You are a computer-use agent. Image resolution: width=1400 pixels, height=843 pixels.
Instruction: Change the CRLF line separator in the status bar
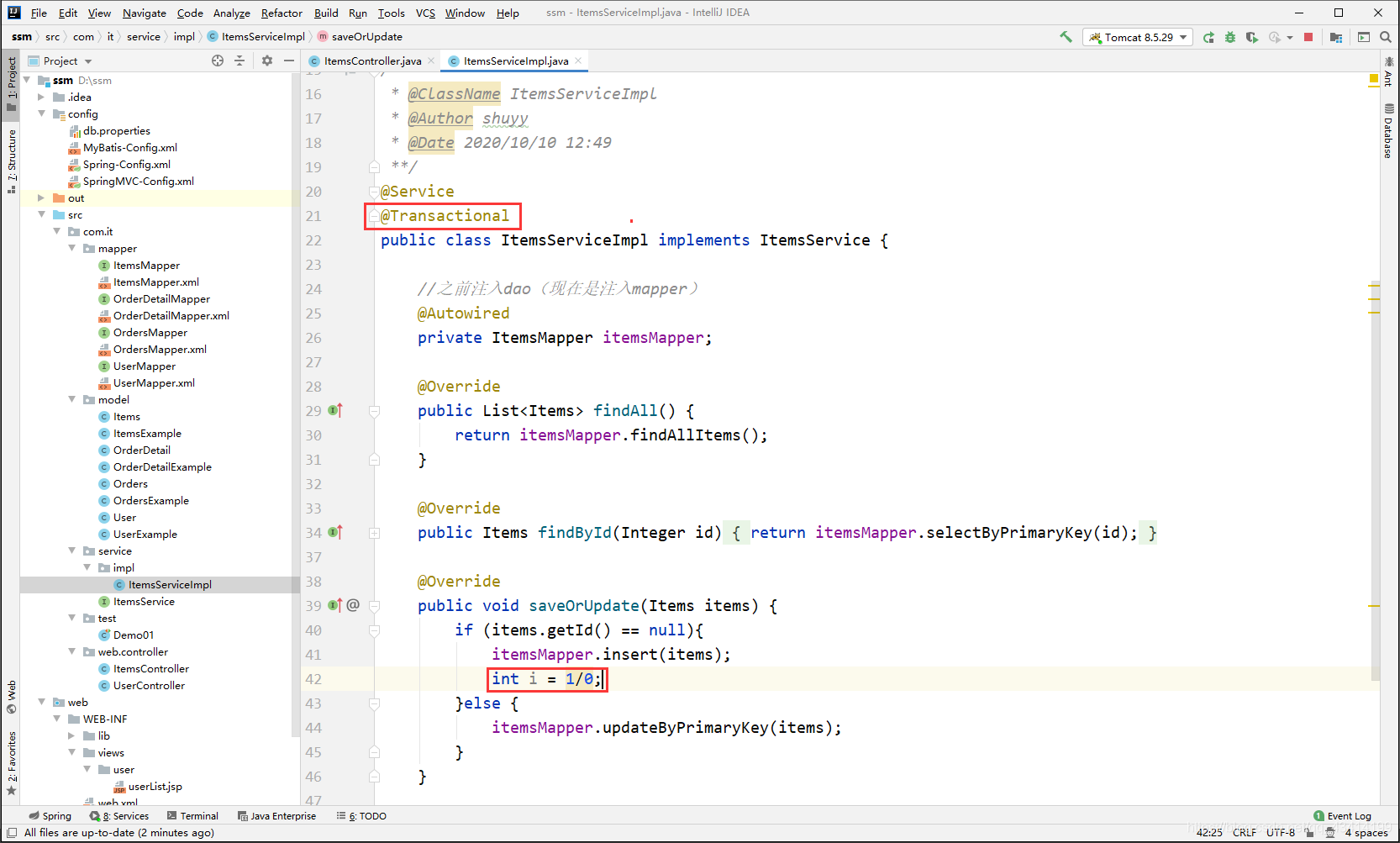(x=1245, y=833)
